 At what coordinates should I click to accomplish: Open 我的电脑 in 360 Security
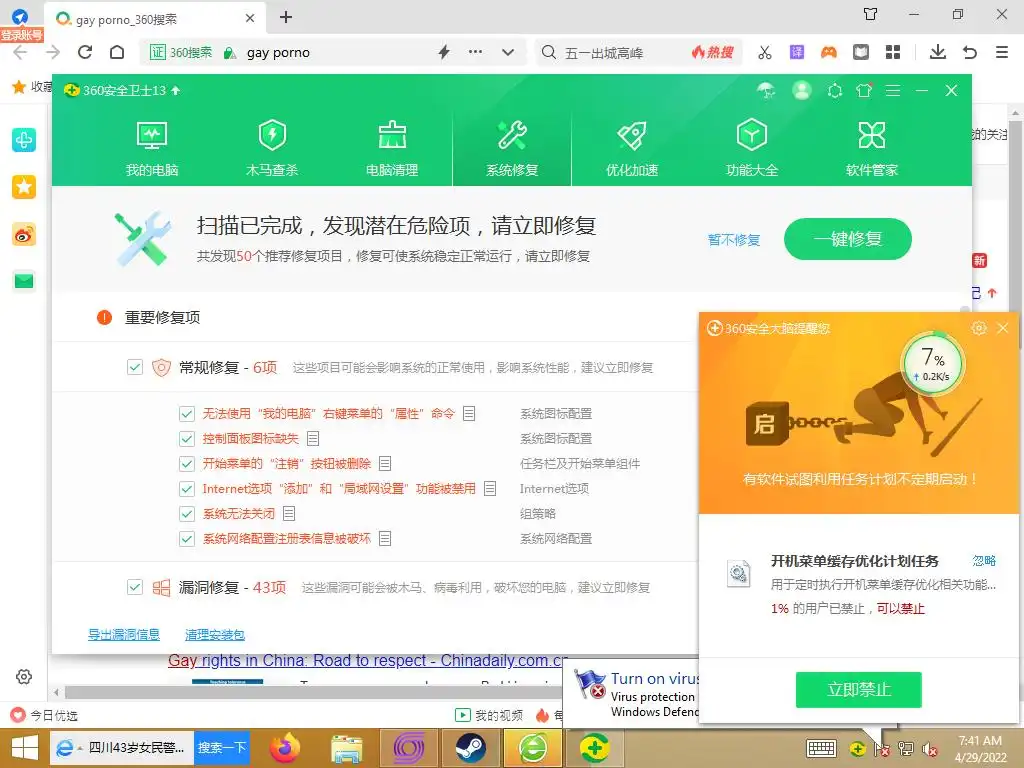(x=152, y=149)
